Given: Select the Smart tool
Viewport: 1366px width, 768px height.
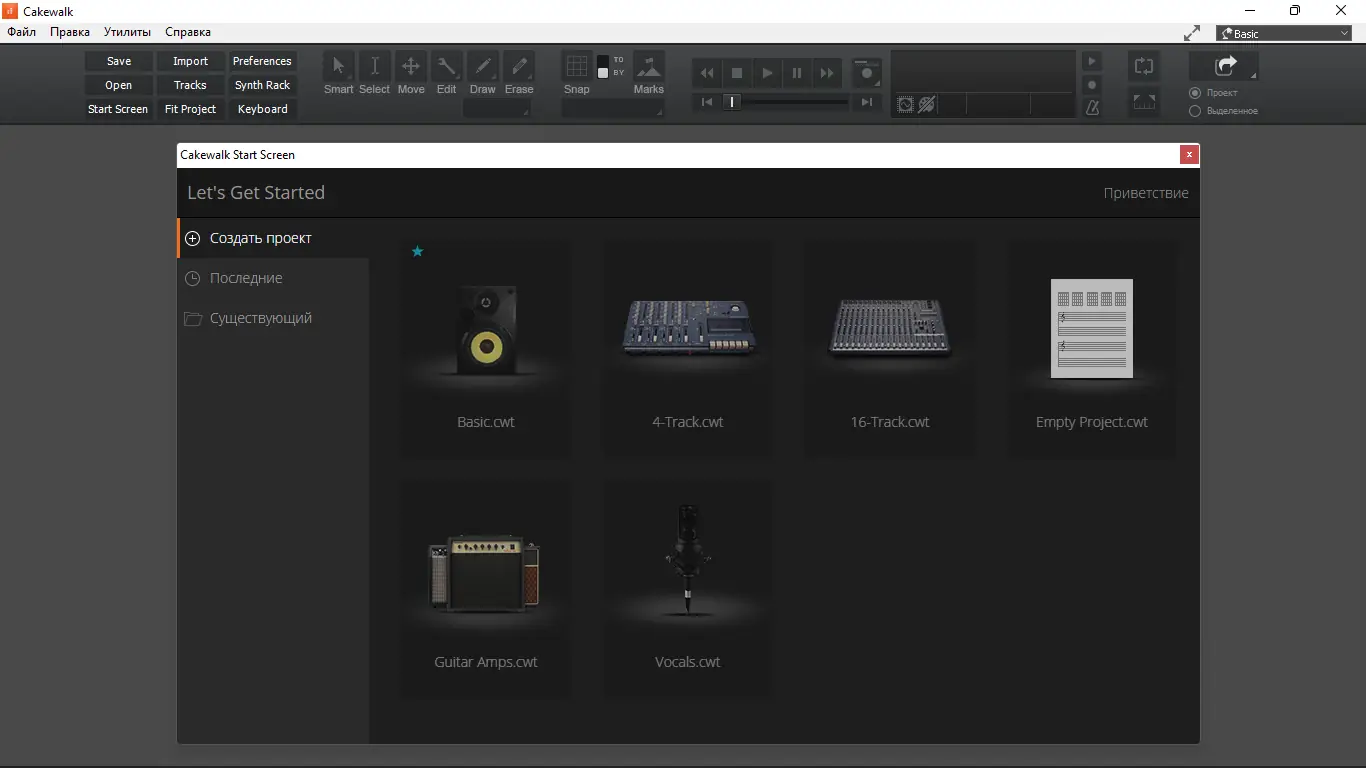Looking at the screenshot, I should pyautogui.click(x=338, y=67).
